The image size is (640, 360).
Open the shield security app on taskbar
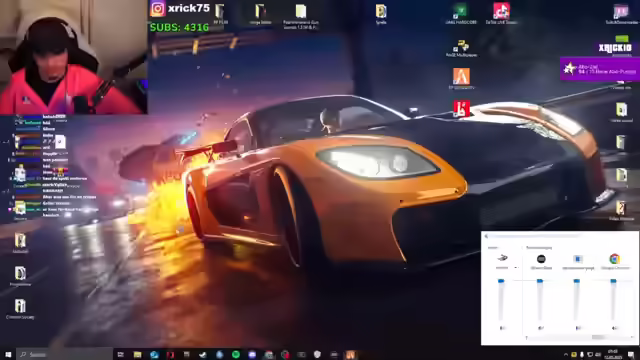click(317, 354)
